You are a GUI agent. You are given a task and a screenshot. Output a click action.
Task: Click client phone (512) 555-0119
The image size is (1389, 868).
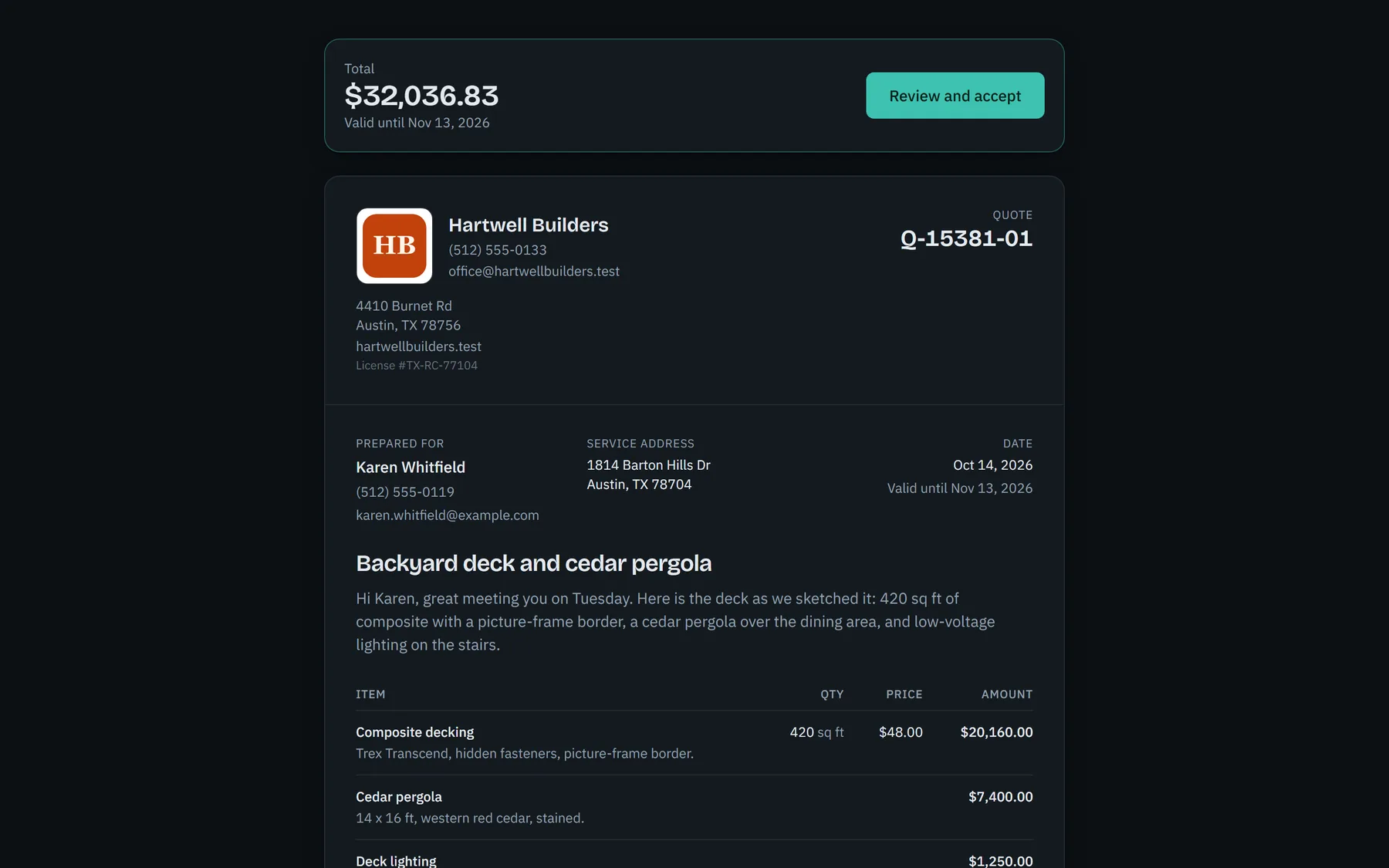pyautogui.click(x=405, y=492)
